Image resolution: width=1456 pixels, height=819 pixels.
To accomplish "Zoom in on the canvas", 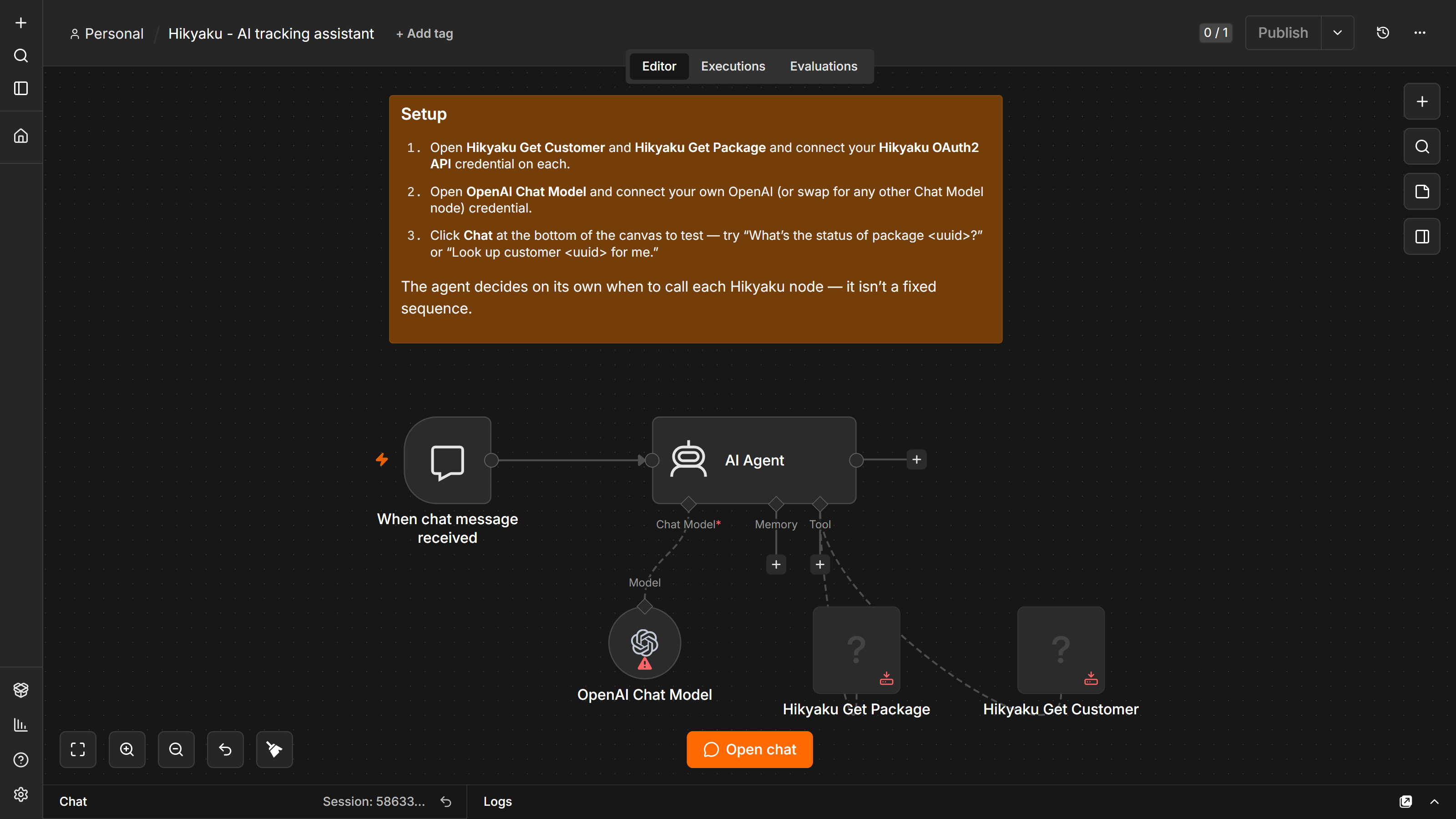I will [127, 749].
